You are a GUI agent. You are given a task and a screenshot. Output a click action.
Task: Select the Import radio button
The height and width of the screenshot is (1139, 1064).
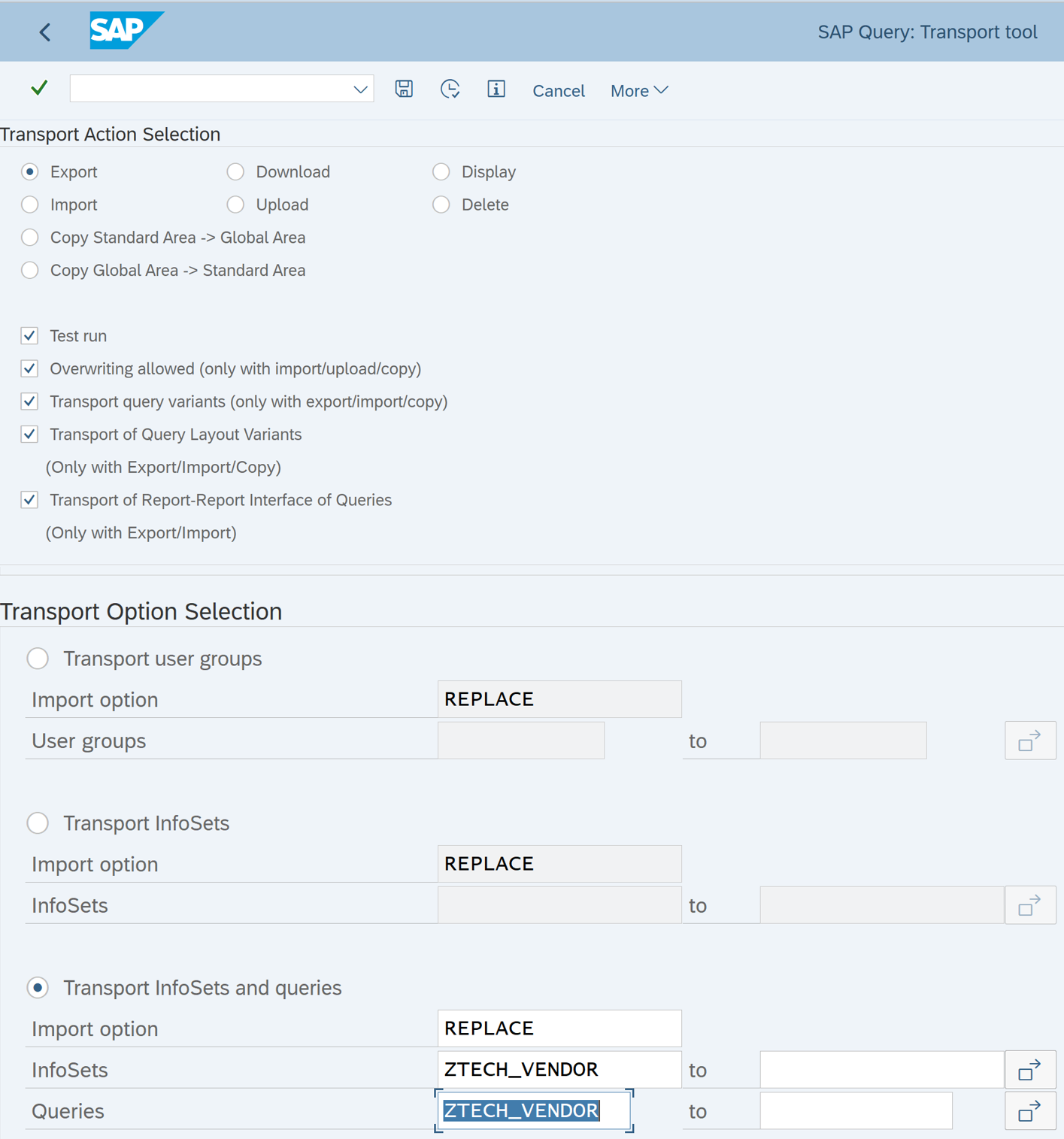pos(30,204)
